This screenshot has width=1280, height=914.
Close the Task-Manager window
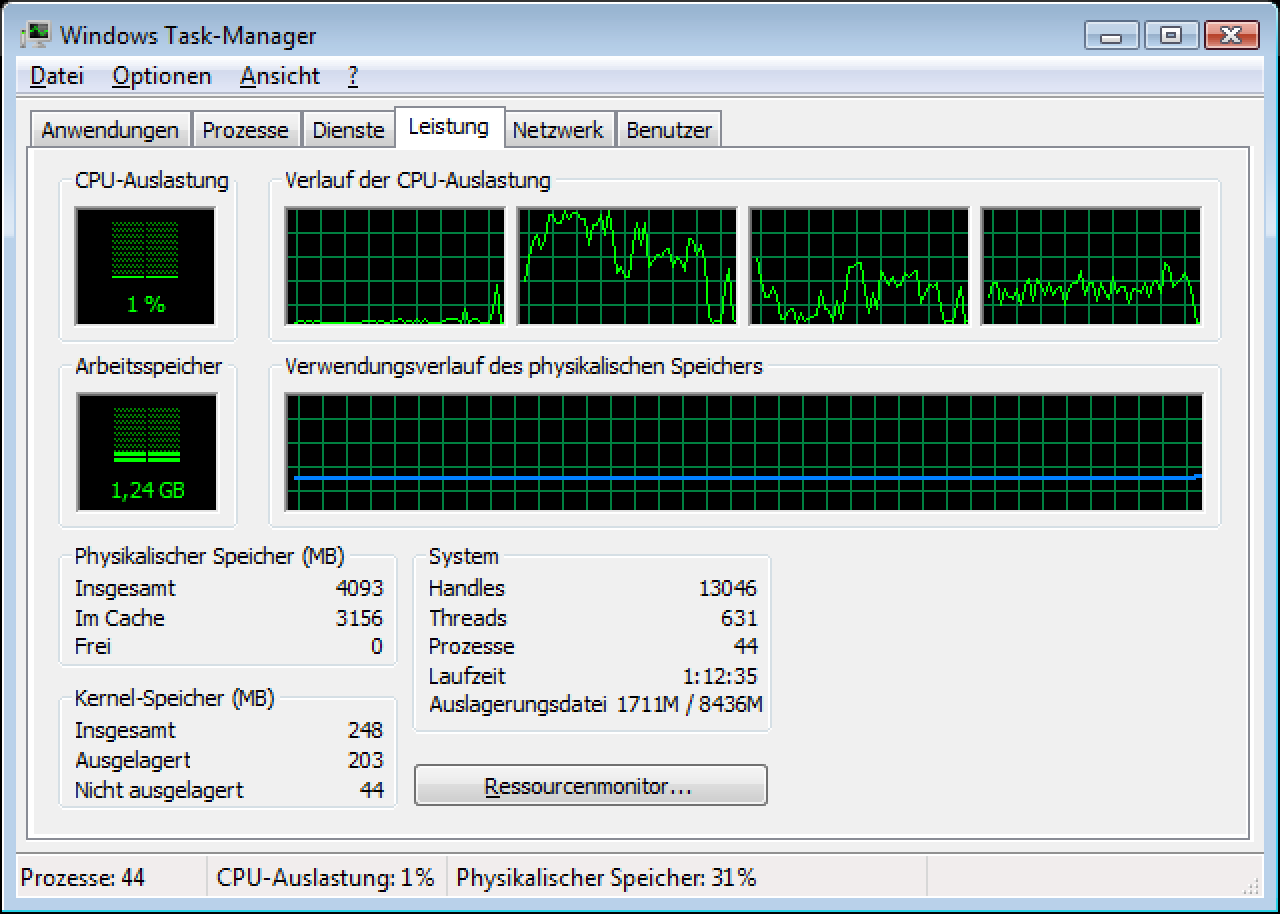click(x=1231, y=35)
